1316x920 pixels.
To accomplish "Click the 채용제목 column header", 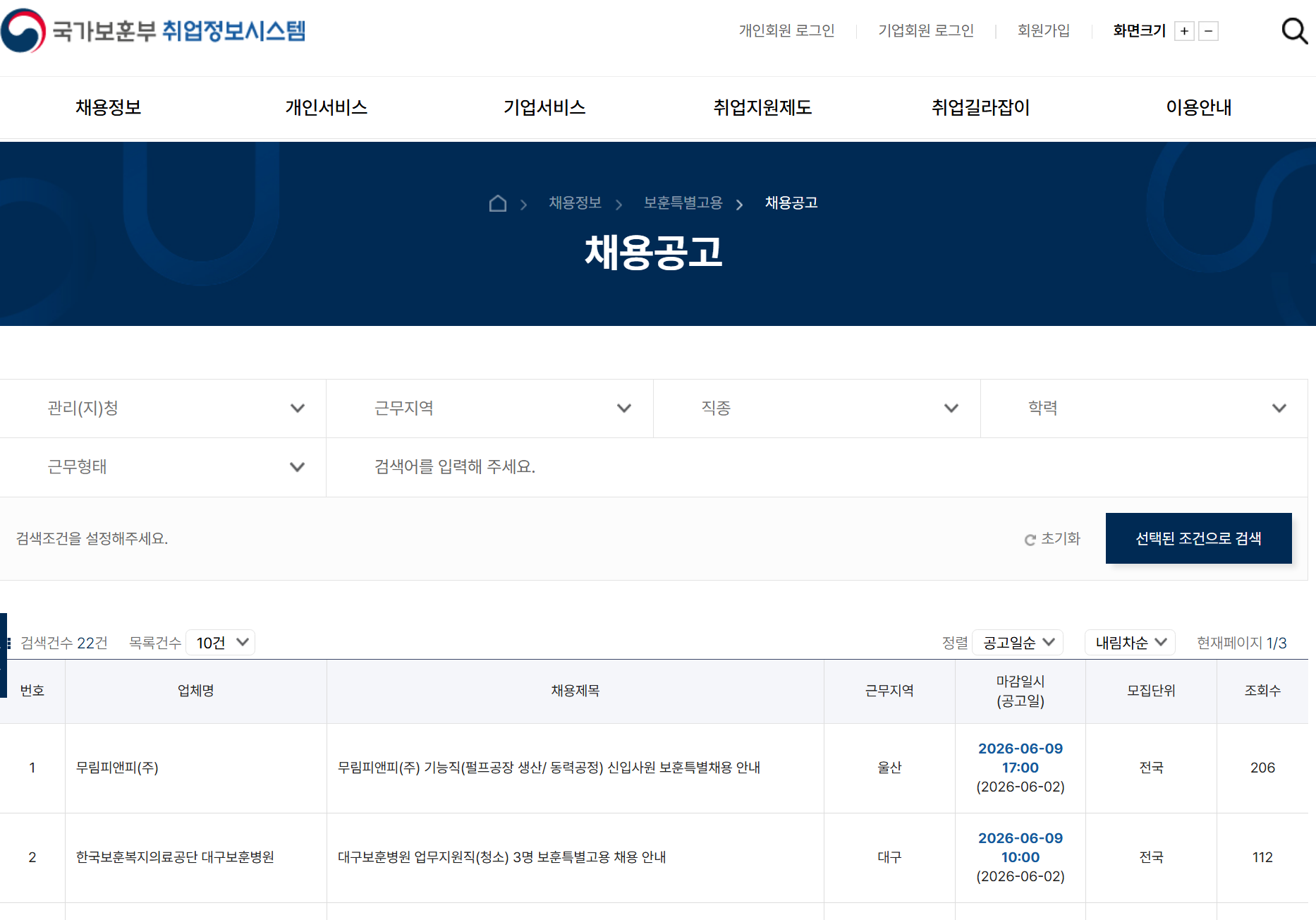I will tap(575, 691).
